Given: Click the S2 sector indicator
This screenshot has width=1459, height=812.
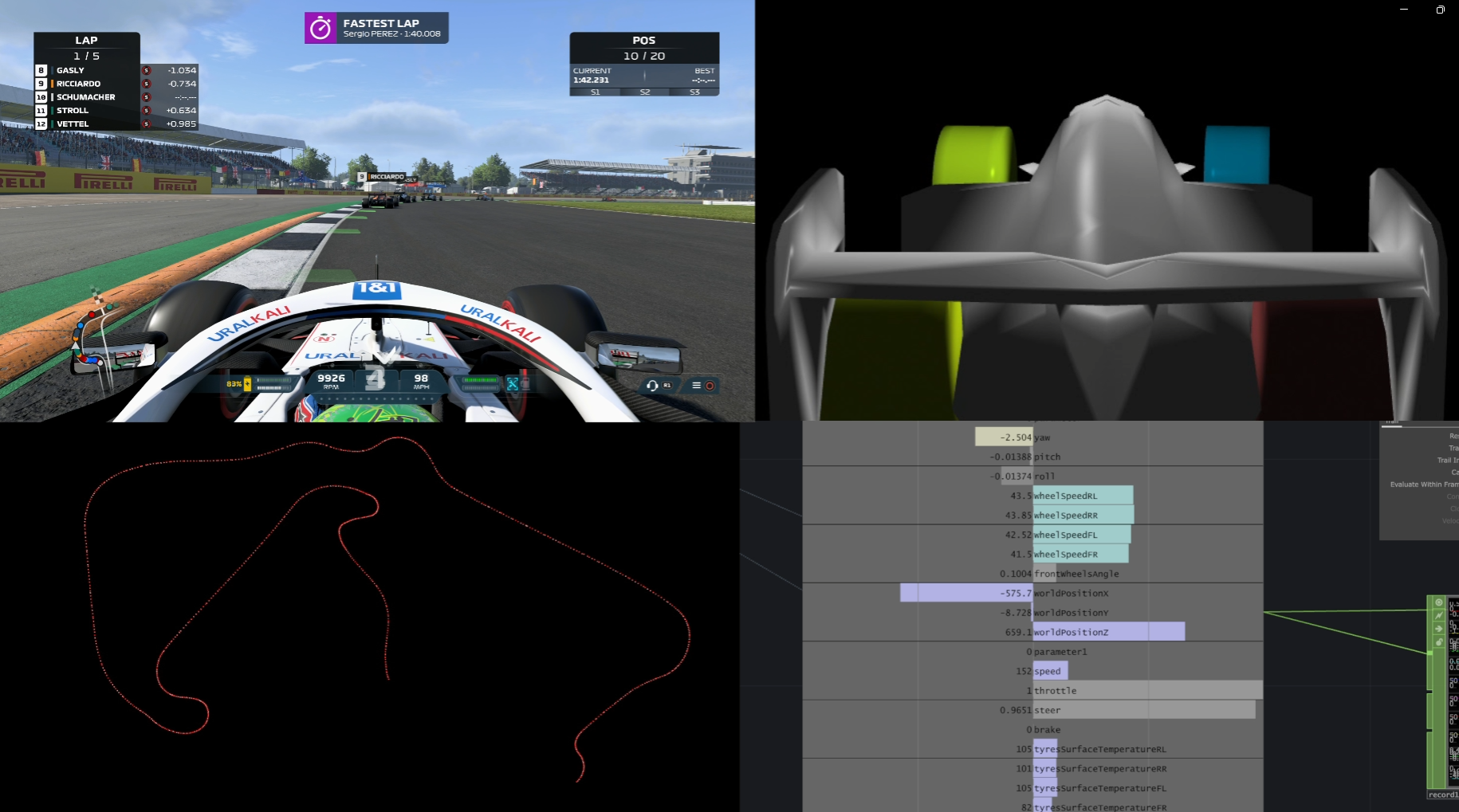Looking at the screenshot, I should tap(645, 92).
